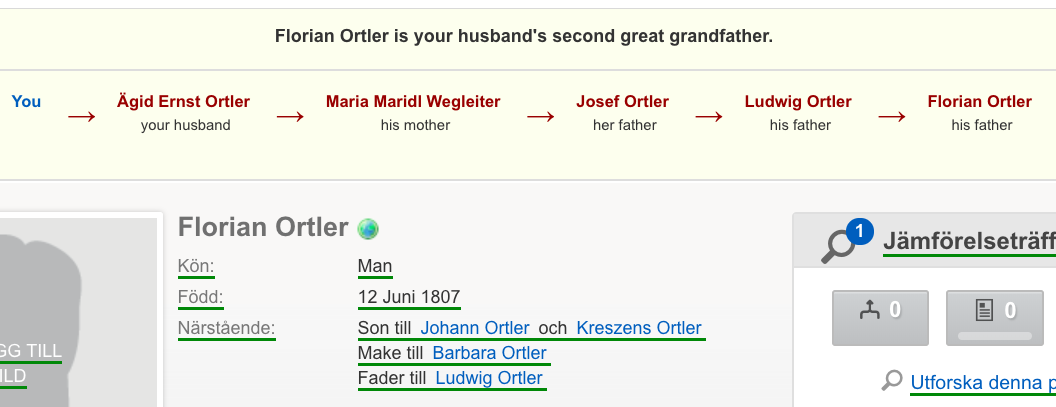Open mother Kreszens Ortler's profile
The width and height of the screenshot is (1056, 407).
pyautogui.click(x=639, y=328)
